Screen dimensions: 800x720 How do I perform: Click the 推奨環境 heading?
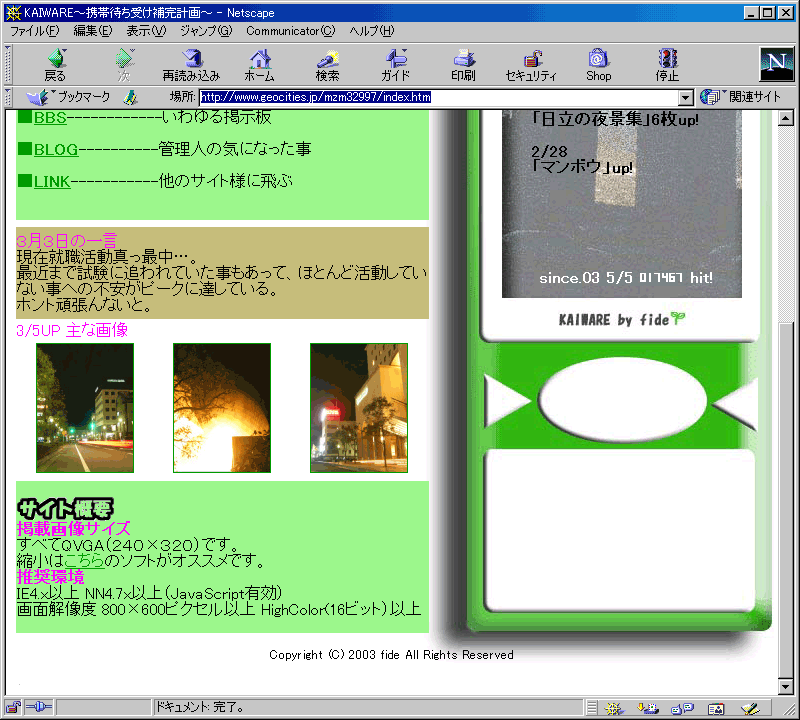click(51, 577)
